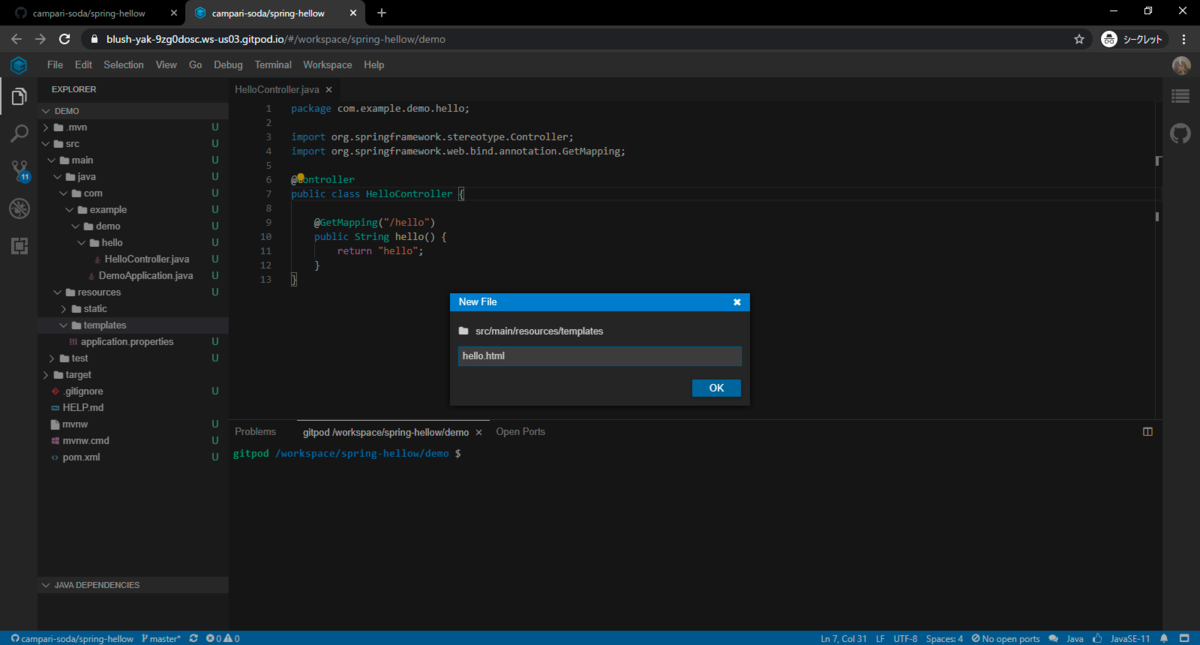Screen dimensions: 1200x645
Task: Open the Search view in activity bar
Action: (x=18, y=133)
